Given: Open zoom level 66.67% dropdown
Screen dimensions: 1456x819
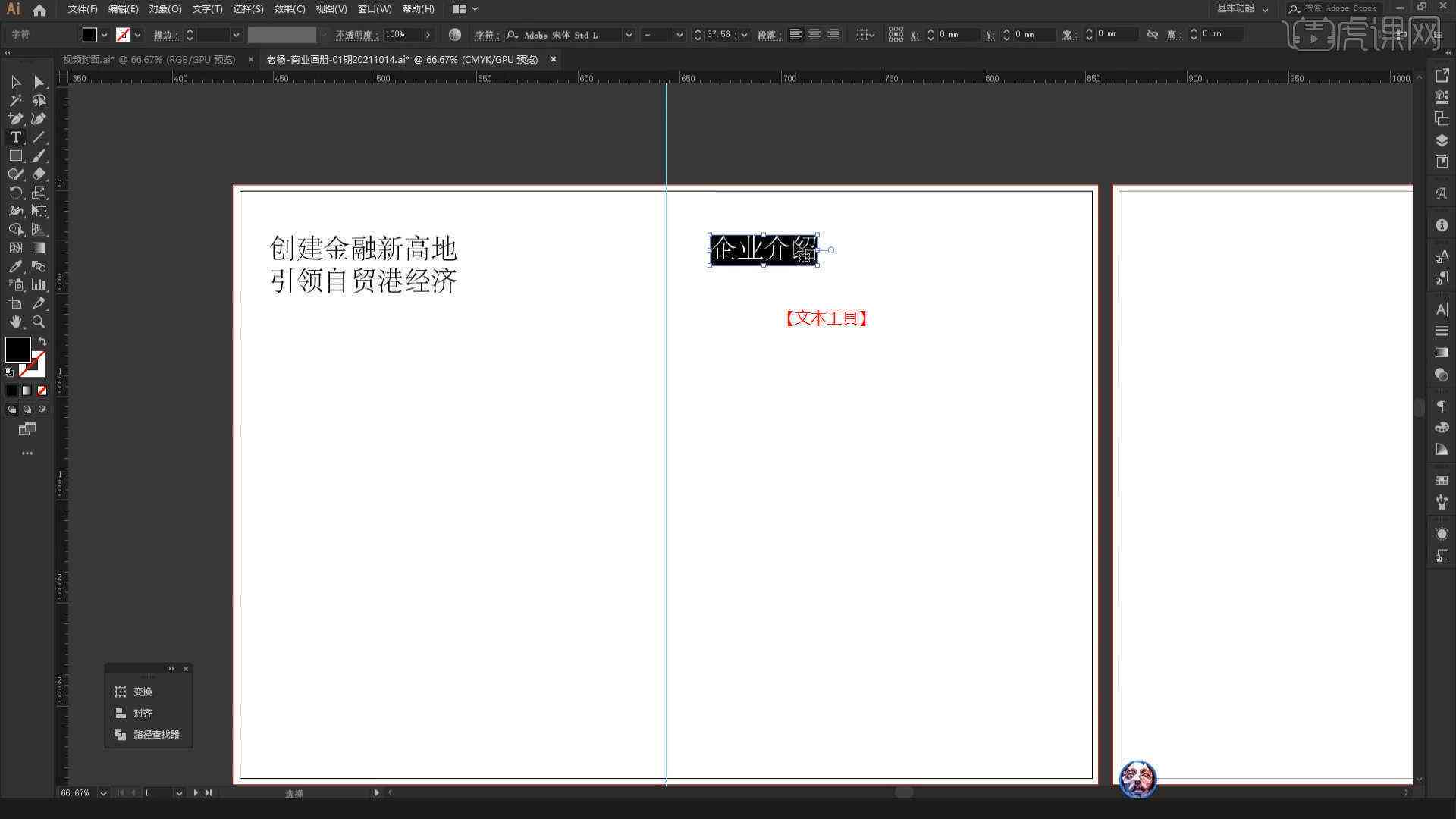Looking at the screenshot, I should [103, 793].
